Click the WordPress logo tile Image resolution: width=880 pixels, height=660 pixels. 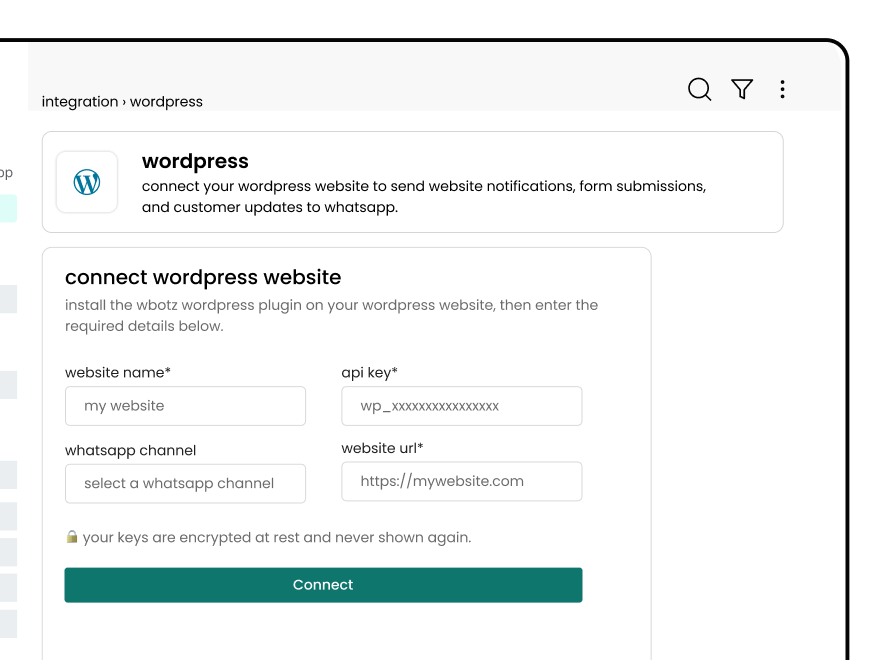(x=87, y=182)
